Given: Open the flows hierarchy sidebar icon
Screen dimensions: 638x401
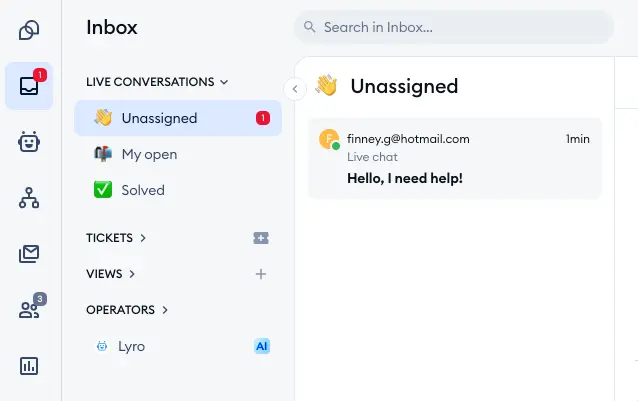Looking at the screenshot, I should click(x=29, y=198).
